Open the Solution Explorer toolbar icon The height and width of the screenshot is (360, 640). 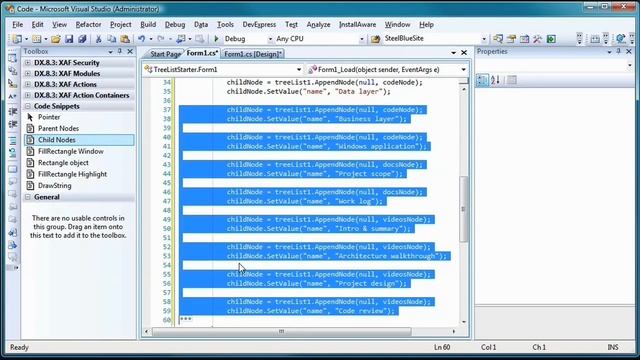[x=498, y=39]
